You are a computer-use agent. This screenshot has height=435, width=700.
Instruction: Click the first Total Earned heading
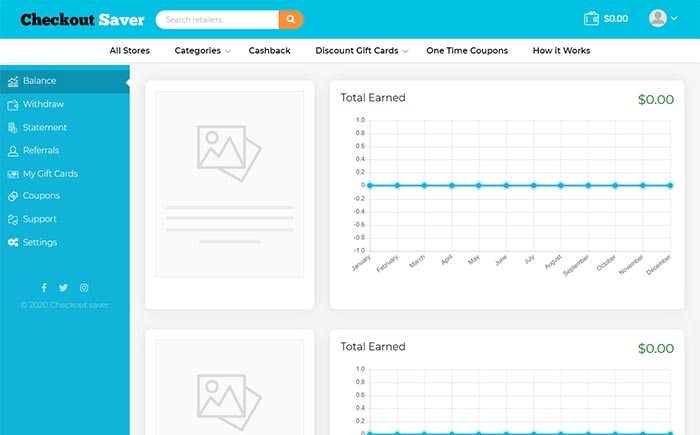pyautogui.click(x=373, y=97)
